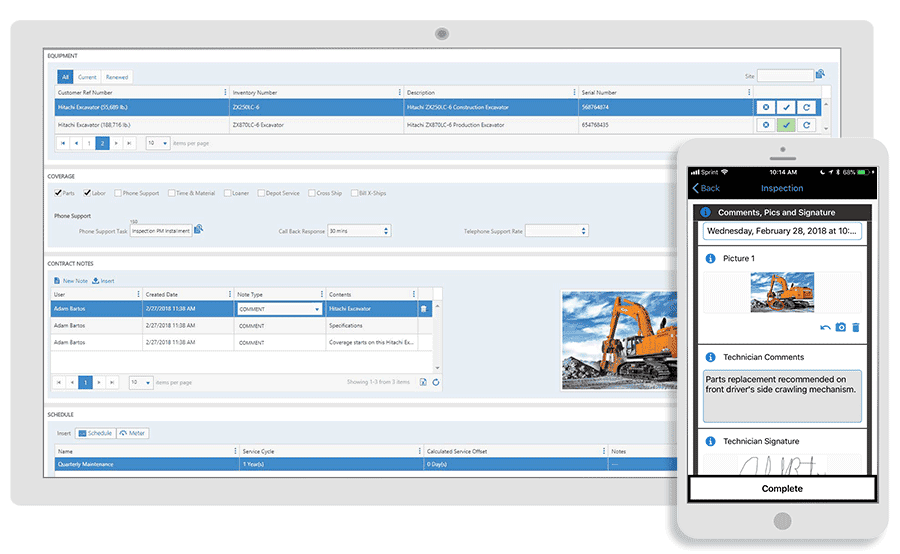Click the New Note button

tap(71, 281)
